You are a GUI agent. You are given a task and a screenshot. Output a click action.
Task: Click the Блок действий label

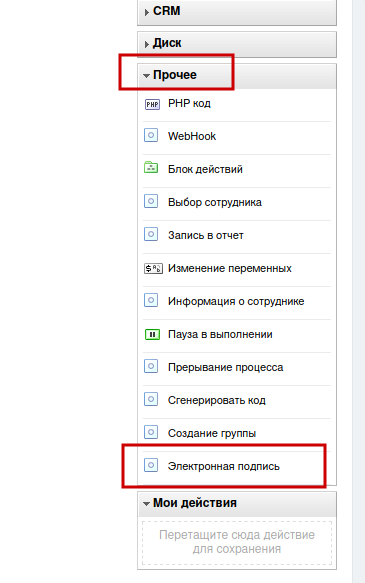click(205, 169)
